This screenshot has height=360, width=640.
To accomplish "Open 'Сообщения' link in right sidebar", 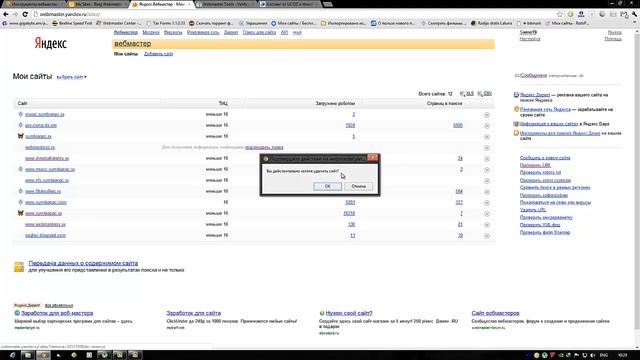I will click(x=533, y=76).
